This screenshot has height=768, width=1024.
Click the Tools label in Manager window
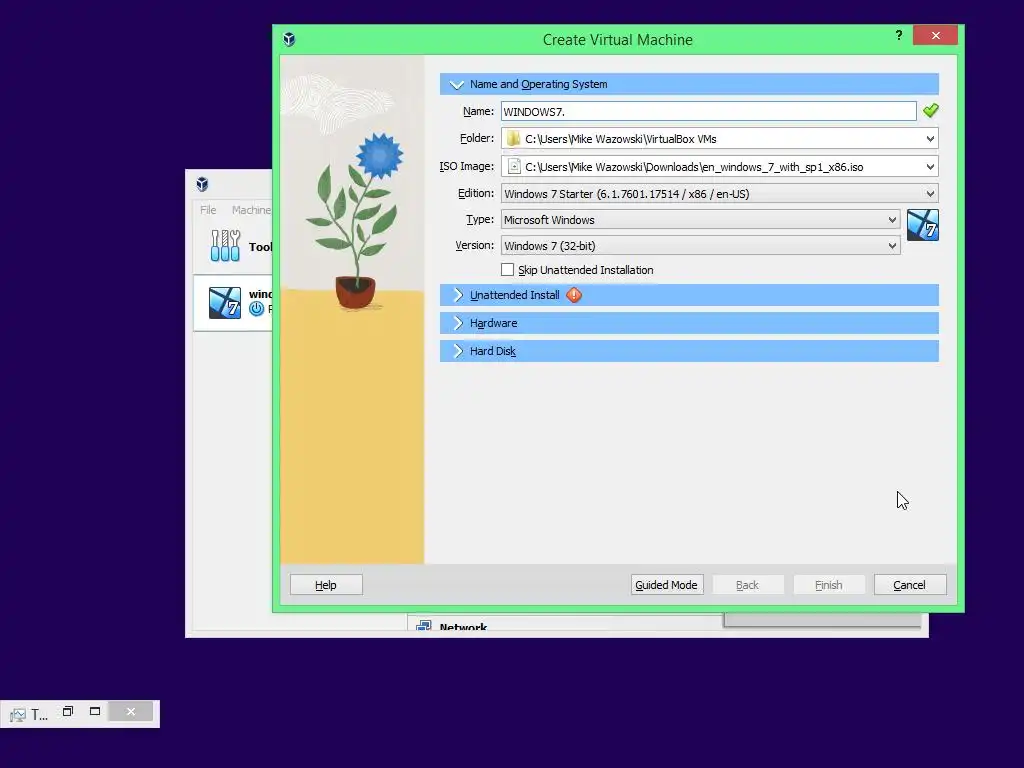260,247
